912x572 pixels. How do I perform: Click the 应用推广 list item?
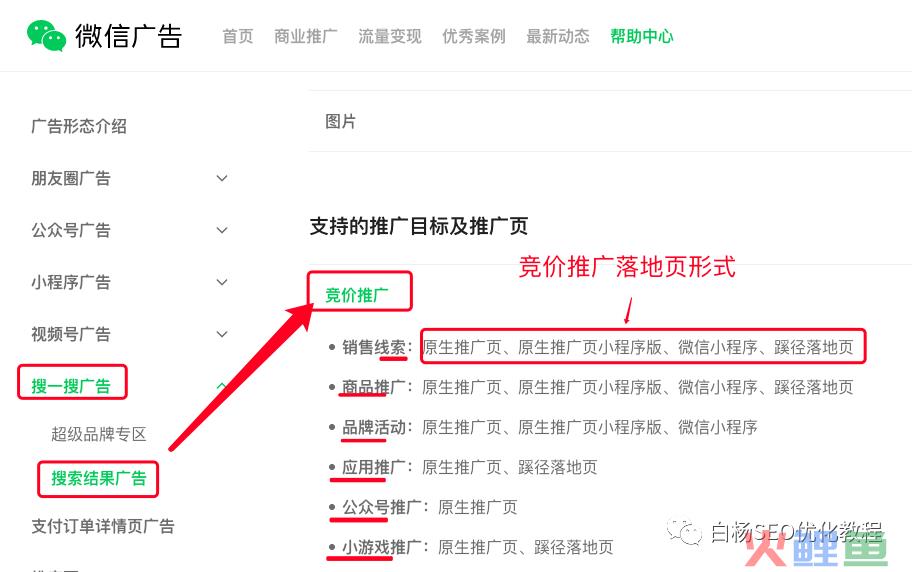pyautogui.click(x=463, y=467)
